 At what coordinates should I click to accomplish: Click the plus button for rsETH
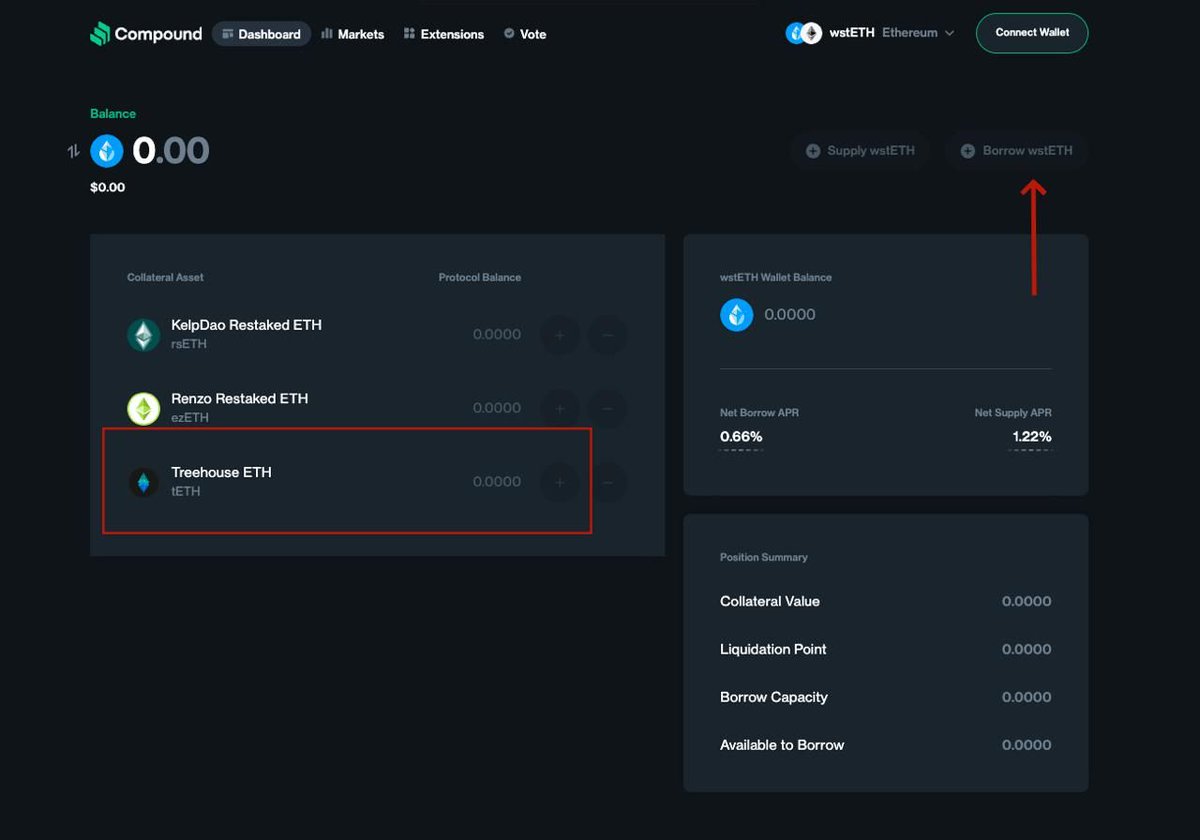[x=560, y=335]
